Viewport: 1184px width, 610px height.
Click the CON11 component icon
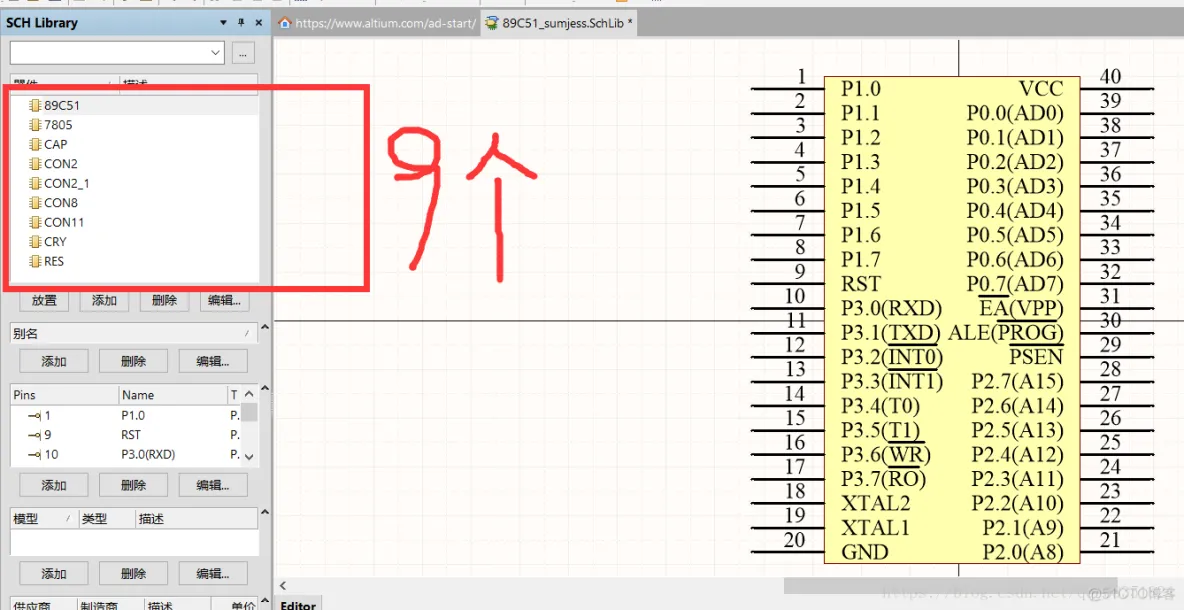point(35,223)
